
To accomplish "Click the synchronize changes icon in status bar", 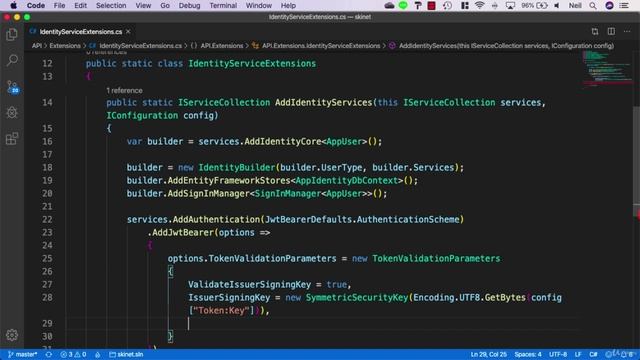I will 49,354.
